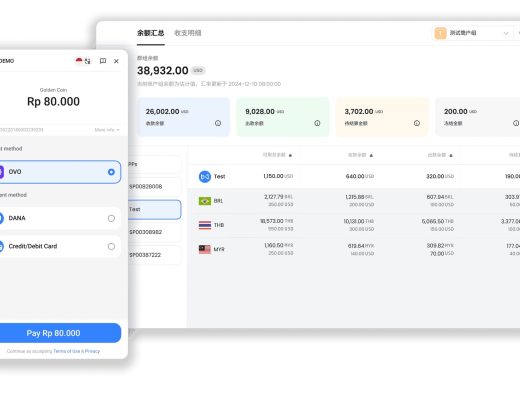This screenshot has width=520, height=397.
Task: Select the Credit/Debit Card radio button
Action: coord(111,247)
